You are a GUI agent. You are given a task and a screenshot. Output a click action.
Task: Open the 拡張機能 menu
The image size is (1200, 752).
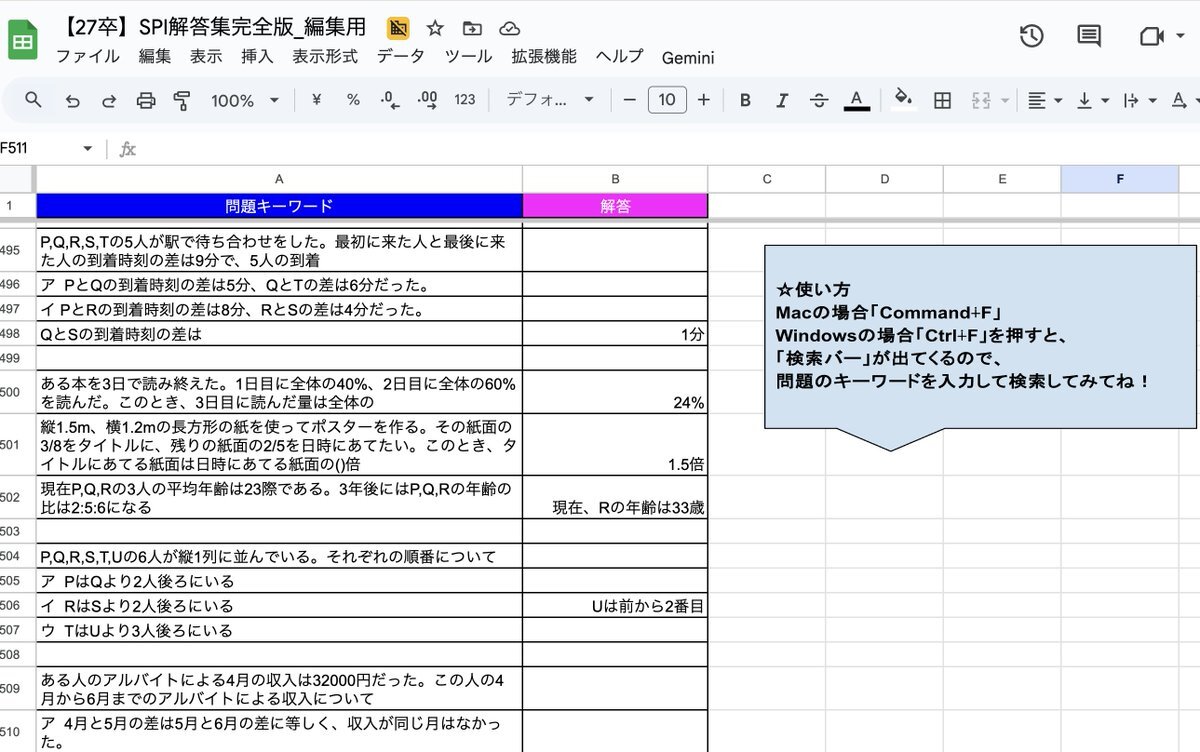coord(543,57)
